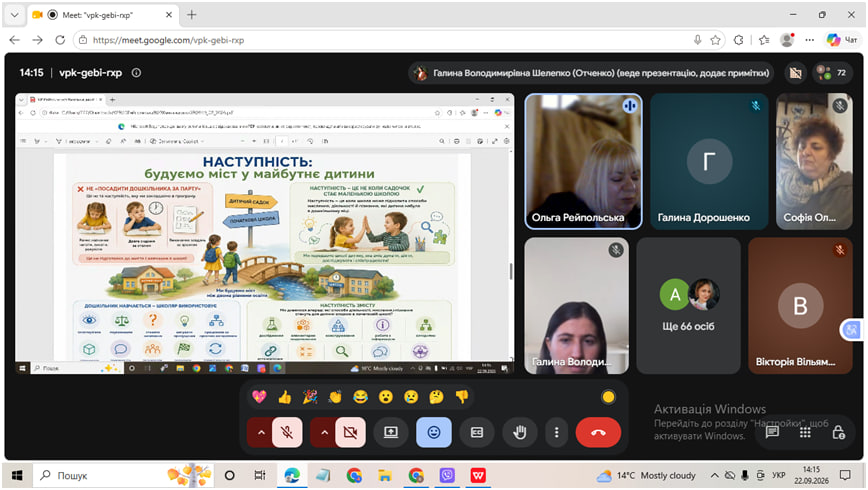
Task: Expand video settings arrow beside camera
Action: [324, 432]
